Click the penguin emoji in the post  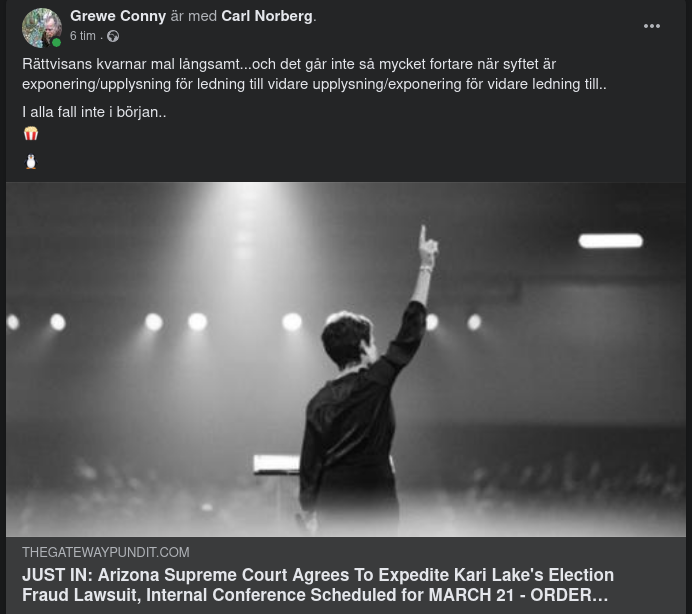(x=31, y=162)
